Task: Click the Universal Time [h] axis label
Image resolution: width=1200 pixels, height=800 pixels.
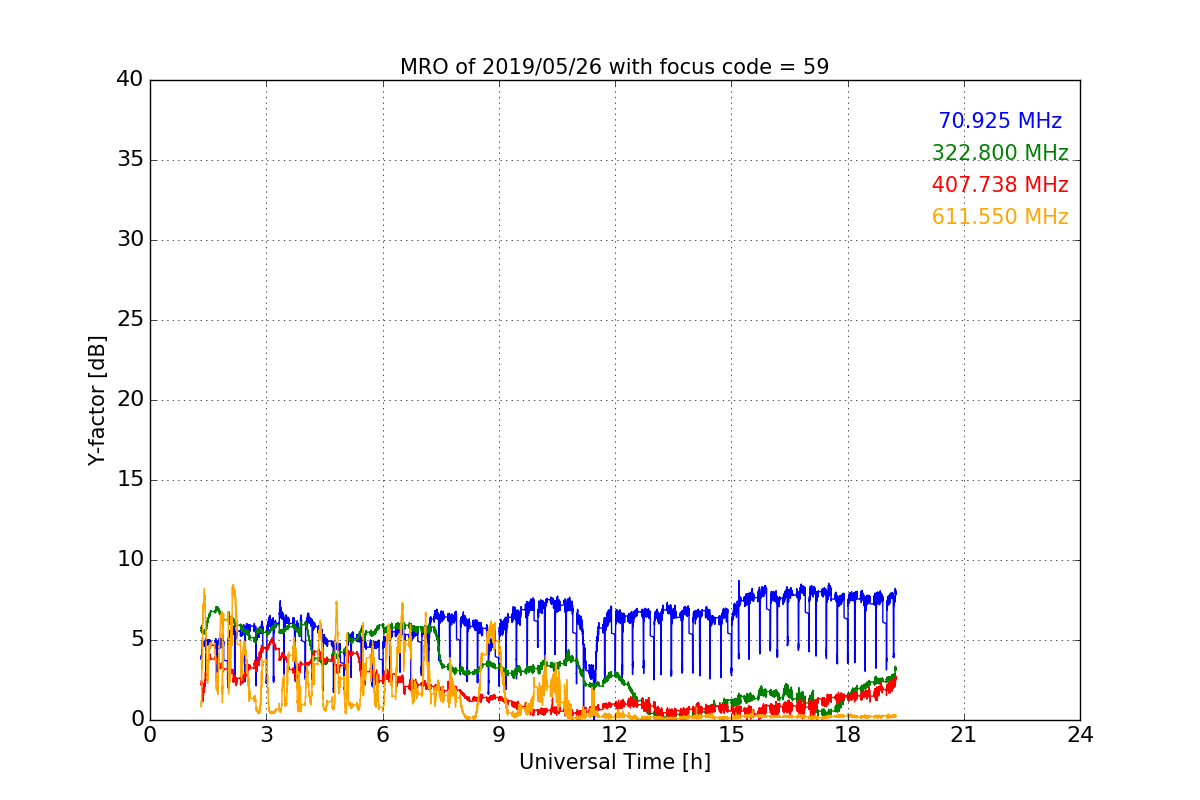Action: [x=614, y=762]
